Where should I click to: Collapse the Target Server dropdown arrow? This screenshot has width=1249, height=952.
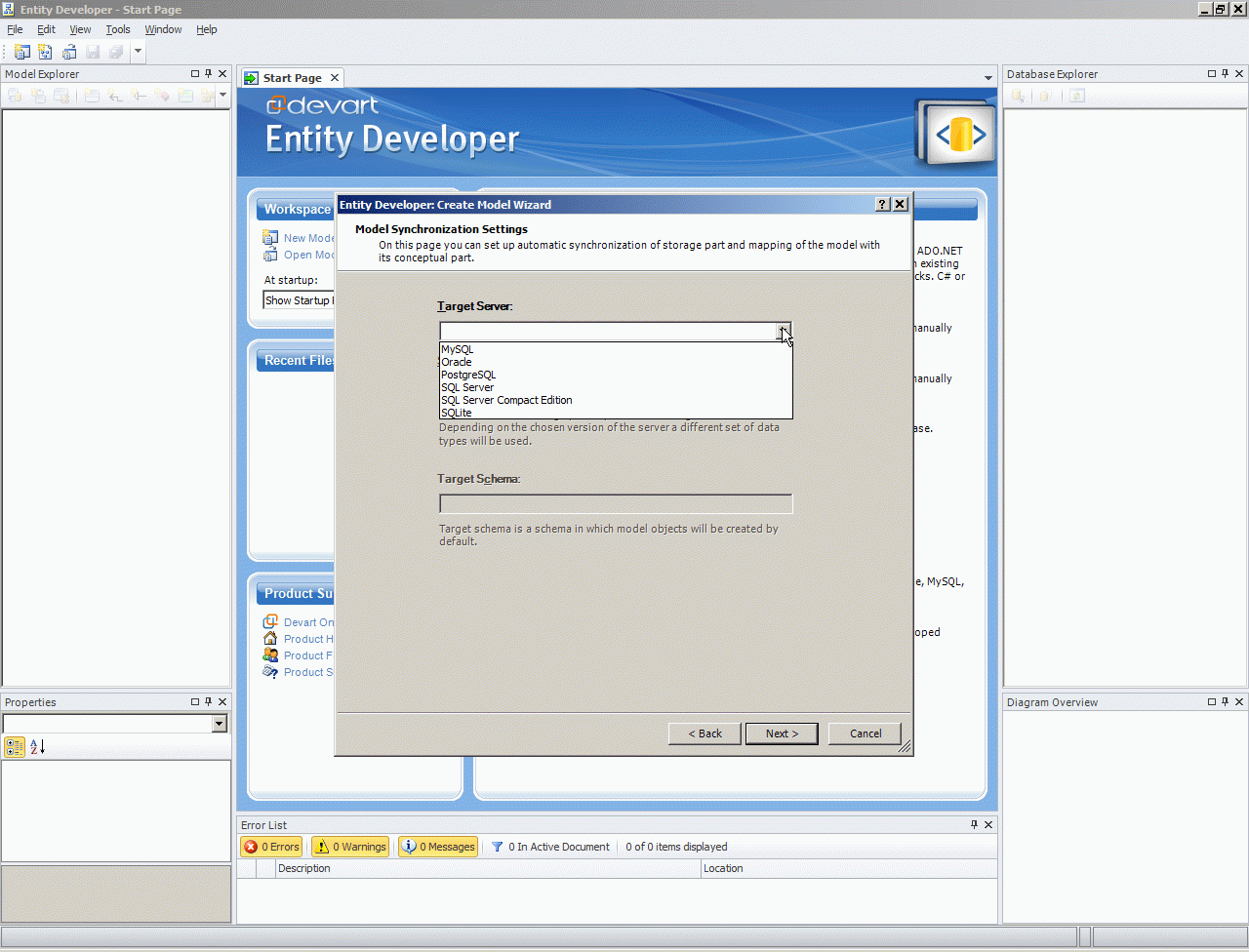coord(784,332)
